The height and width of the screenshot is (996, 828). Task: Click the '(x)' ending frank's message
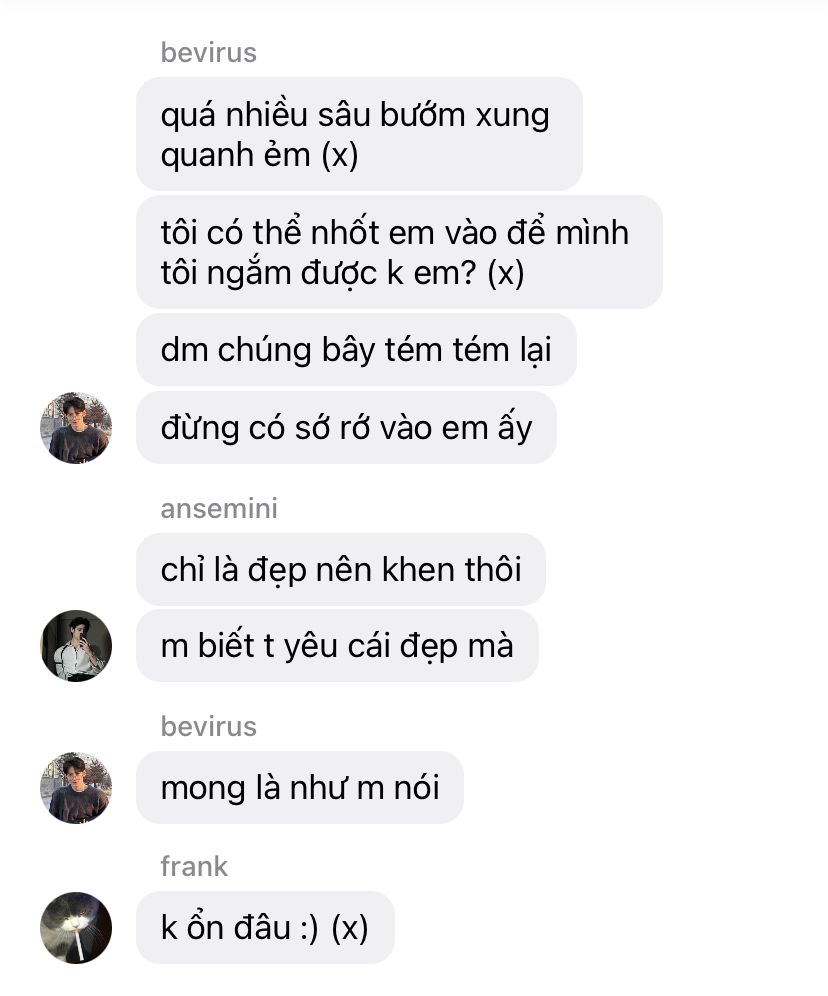[350, 928]
